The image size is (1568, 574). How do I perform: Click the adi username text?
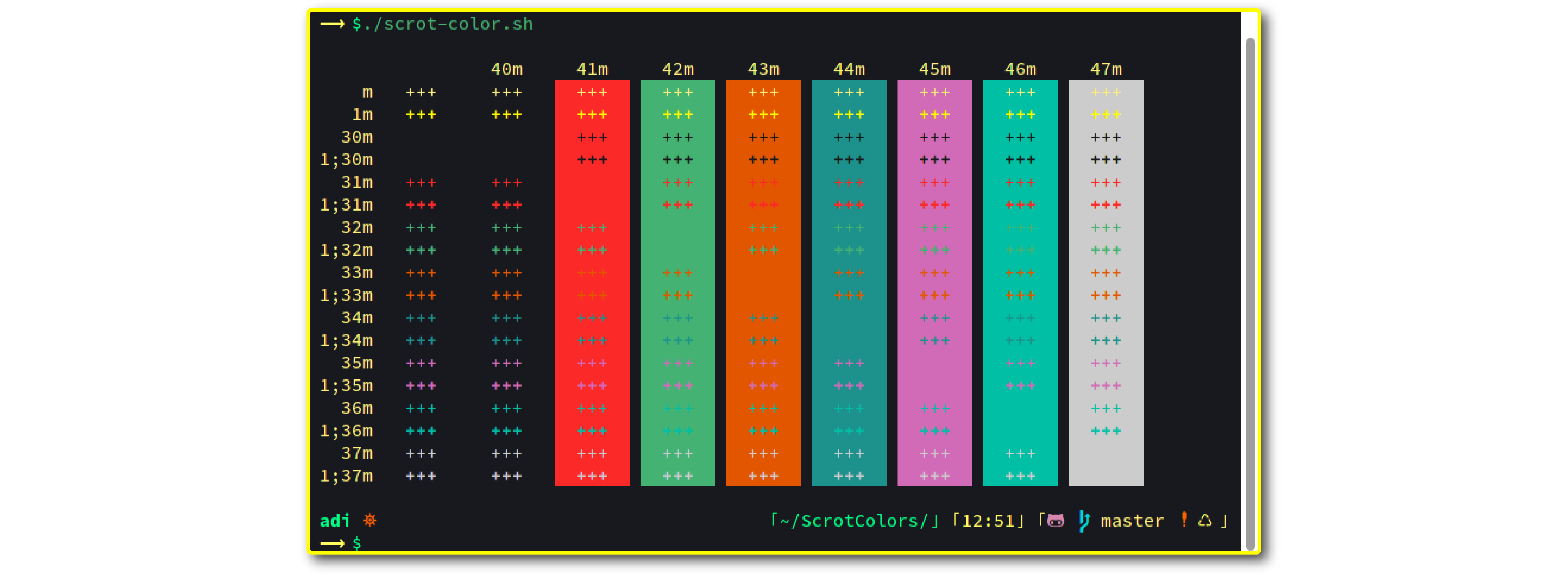pos(335,520)
